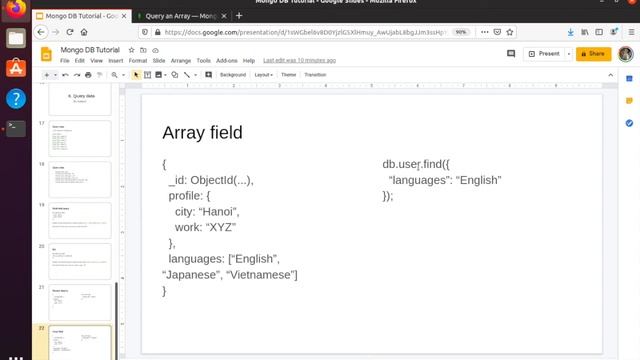Open a new Firefox tab
The width and height of the screenshot is (640, 360).
239,16
